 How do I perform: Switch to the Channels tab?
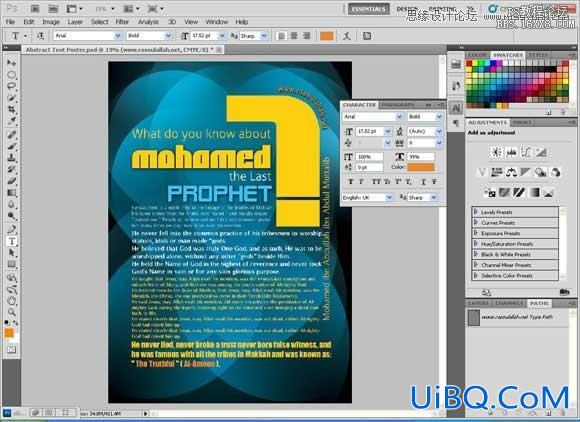click(x=509, y=303)
